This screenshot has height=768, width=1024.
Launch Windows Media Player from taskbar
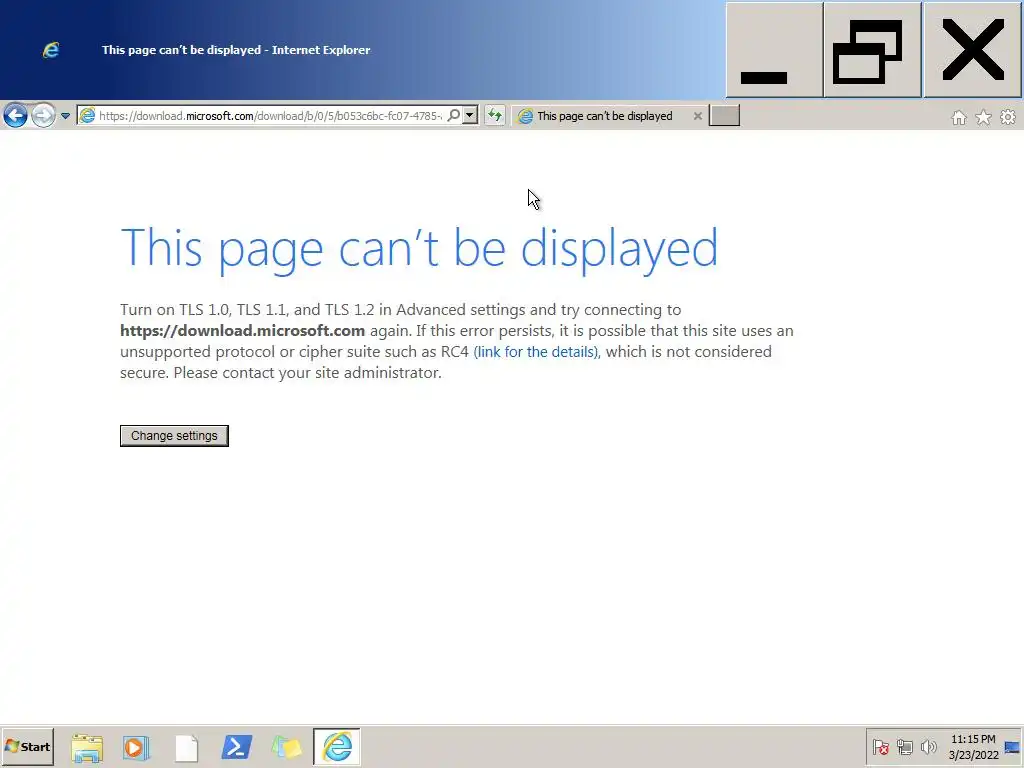pyautogui.click(x=136, y=747)
